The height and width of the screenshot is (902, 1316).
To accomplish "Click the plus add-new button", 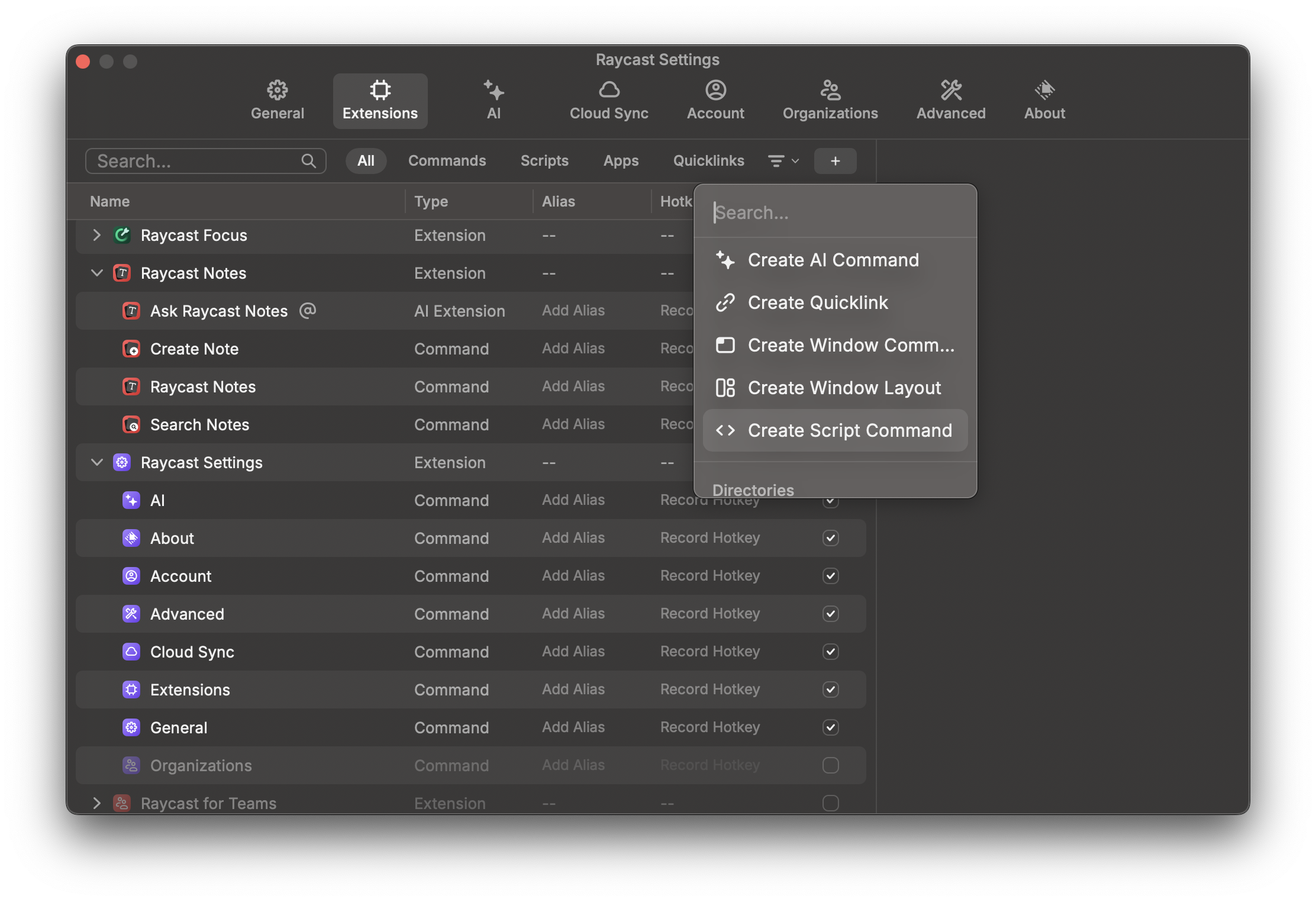I will (835, 161).
